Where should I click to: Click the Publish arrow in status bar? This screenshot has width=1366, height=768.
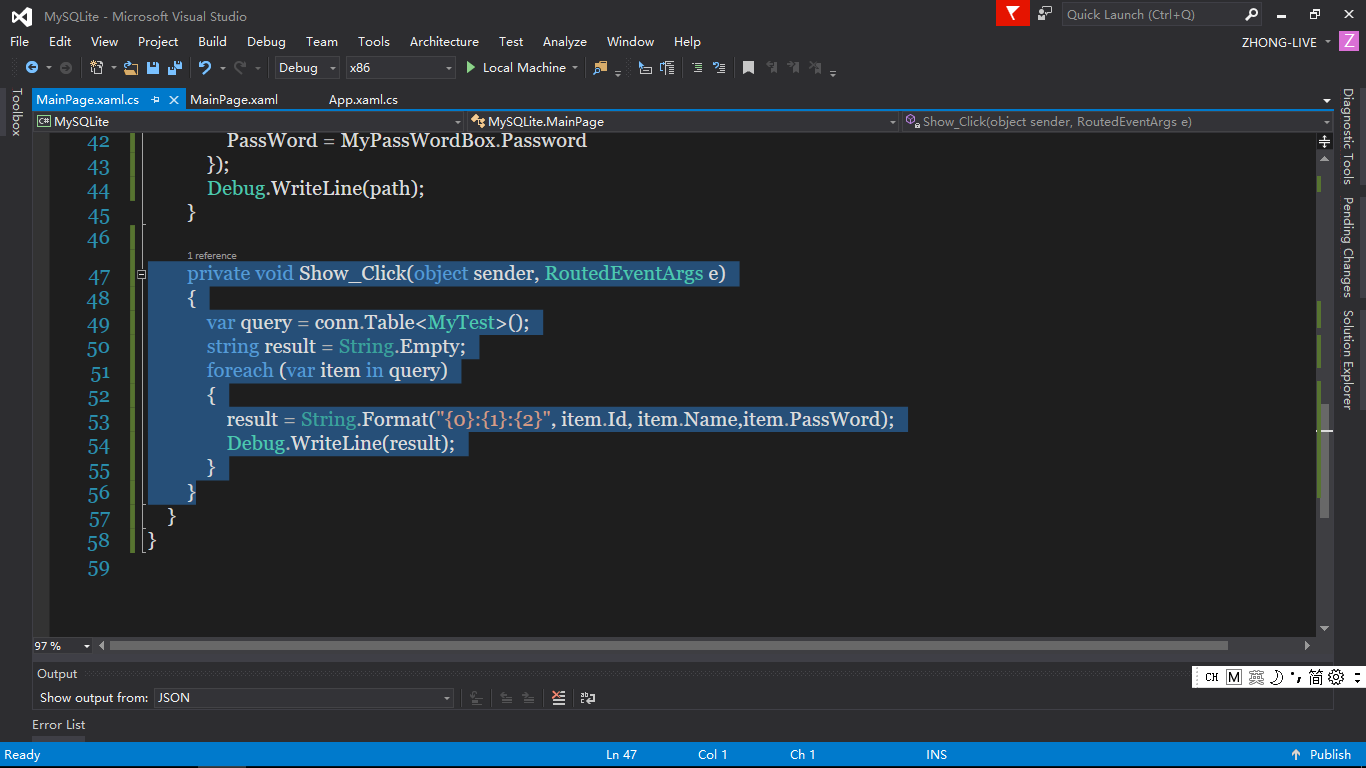pos(1296,755)
